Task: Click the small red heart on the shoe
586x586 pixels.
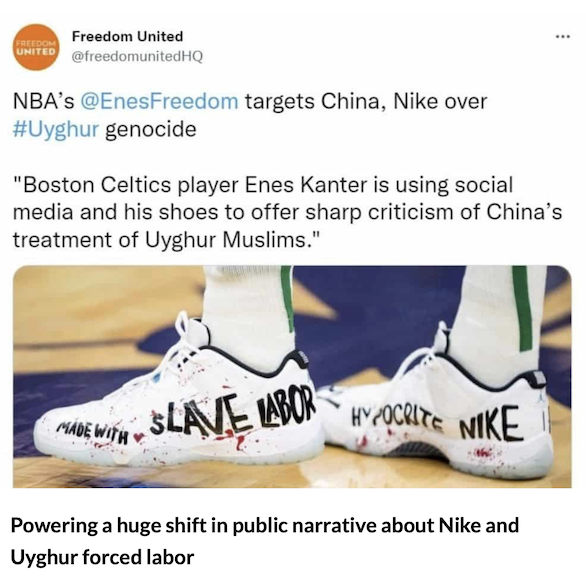Action: [140, 436]
